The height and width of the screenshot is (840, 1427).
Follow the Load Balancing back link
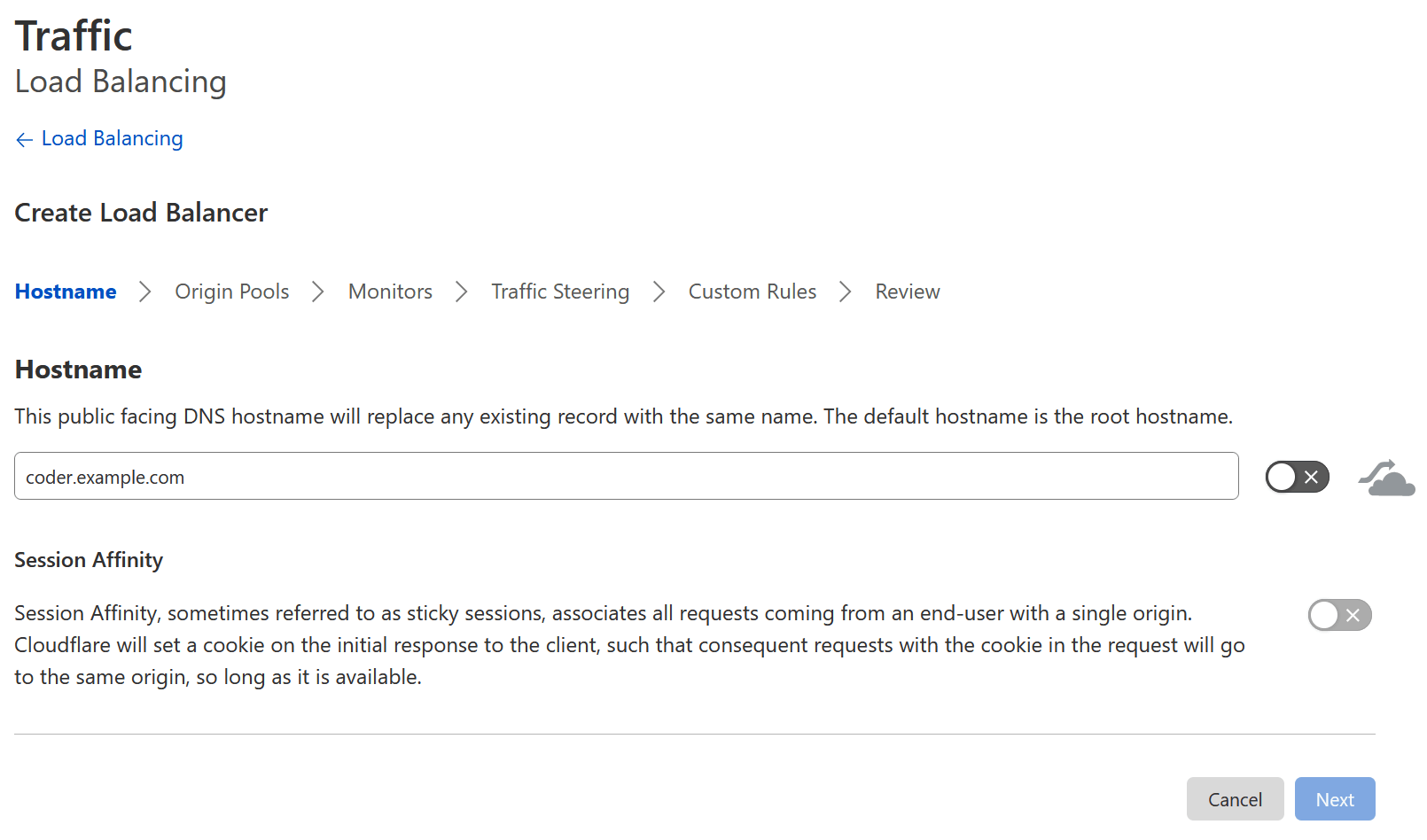113,139
